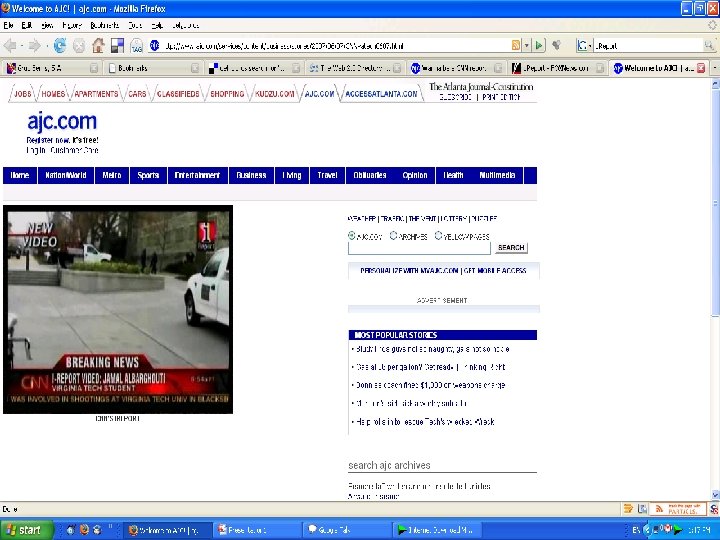Click the red S icon in status bar
The height and width of the screenshot is (540, 720).
[714, 509]
